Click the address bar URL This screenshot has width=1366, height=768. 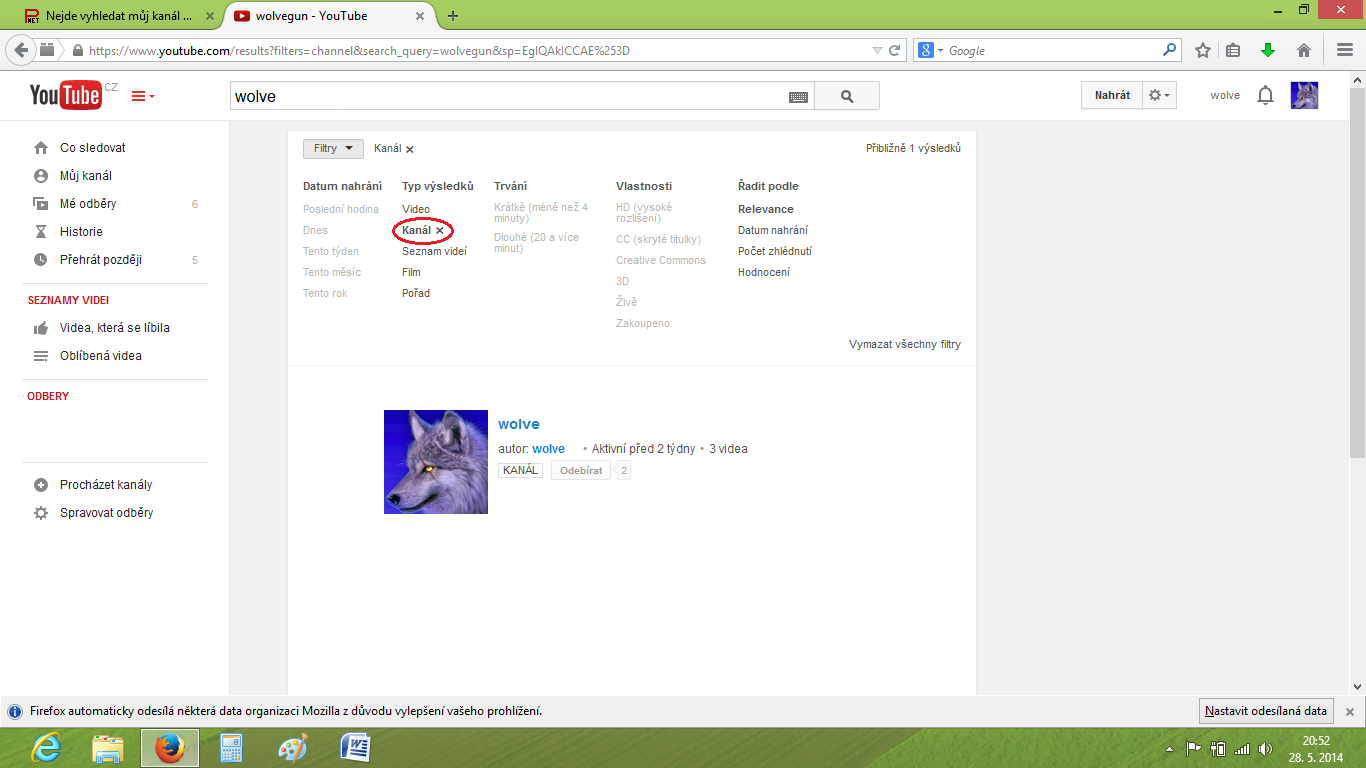click(x=359, y=50)
